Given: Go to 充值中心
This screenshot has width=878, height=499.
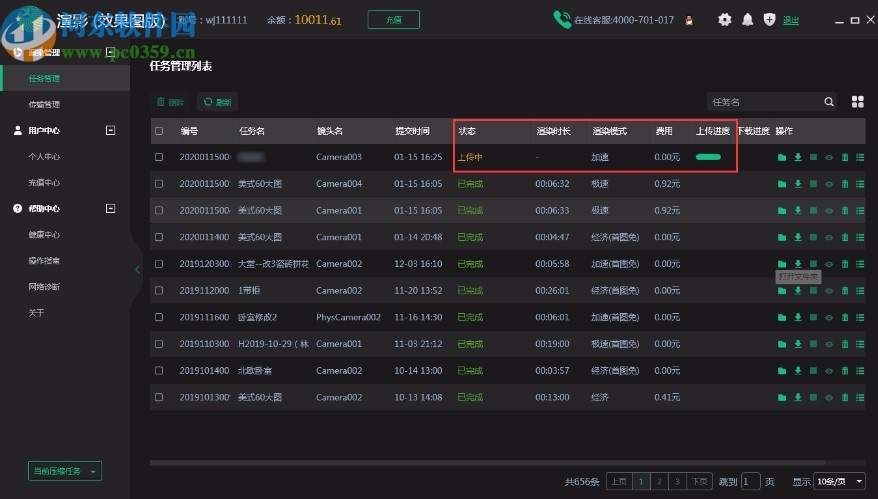Looking at the screenshot, I should [x=44, y=183].
